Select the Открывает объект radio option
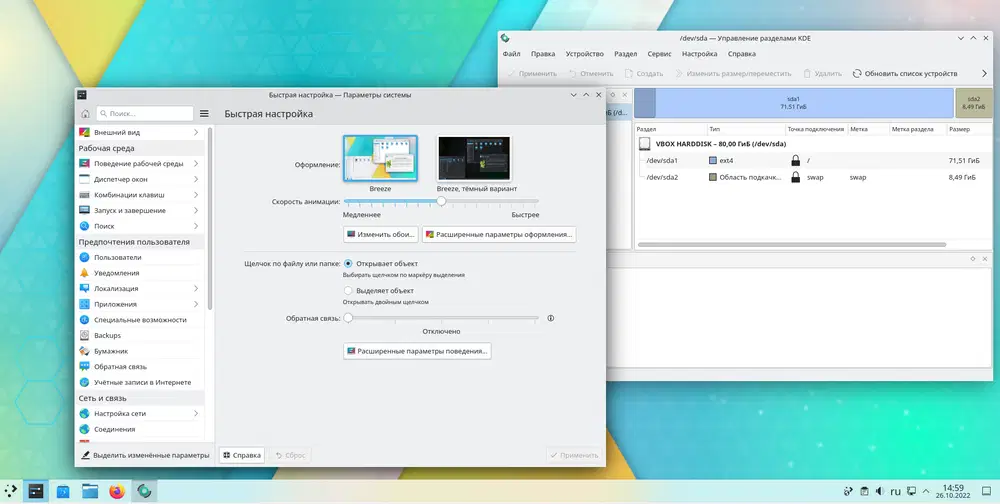Screen dimensions: 1000x504 [348, 263]
